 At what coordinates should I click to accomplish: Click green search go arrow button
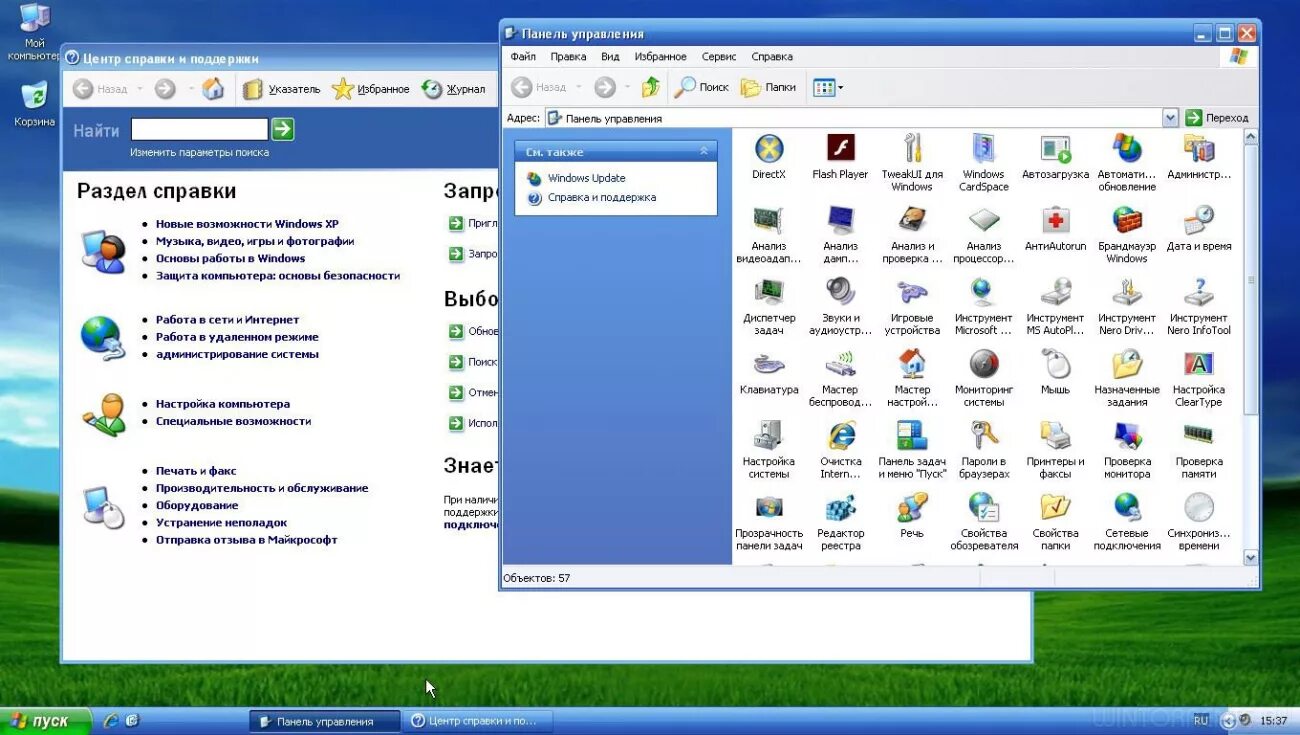click(283, 129)
